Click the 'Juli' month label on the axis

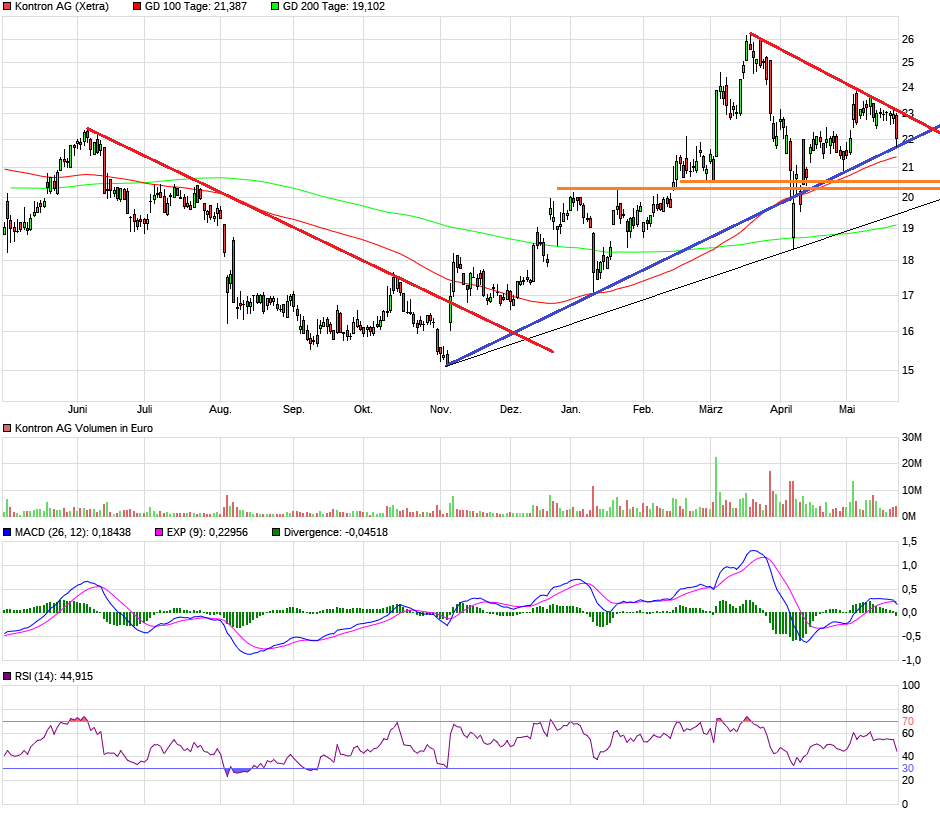coord(144,409)
